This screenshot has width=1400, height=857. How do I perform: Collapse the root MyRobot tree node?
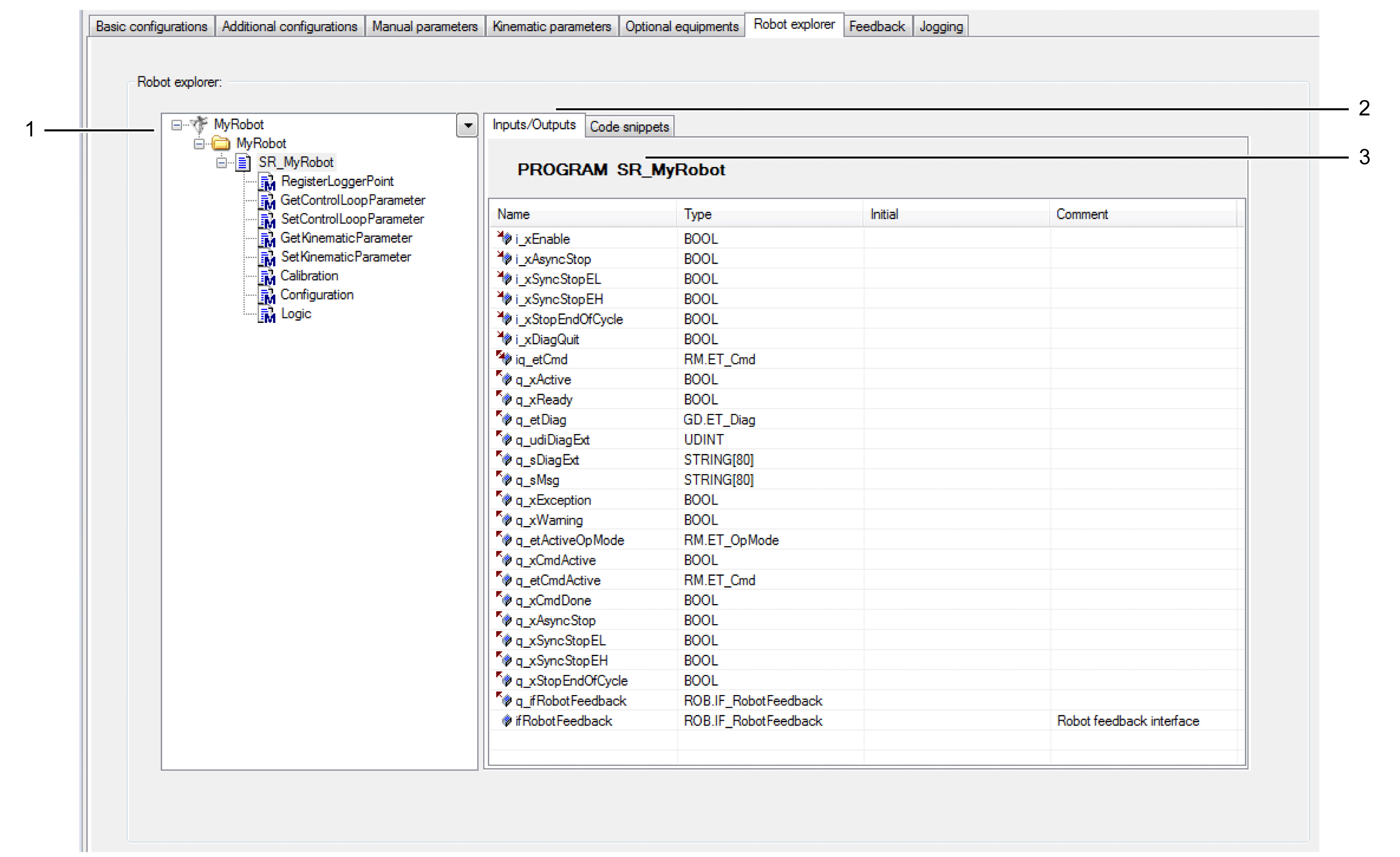click(x=177, y=124)
